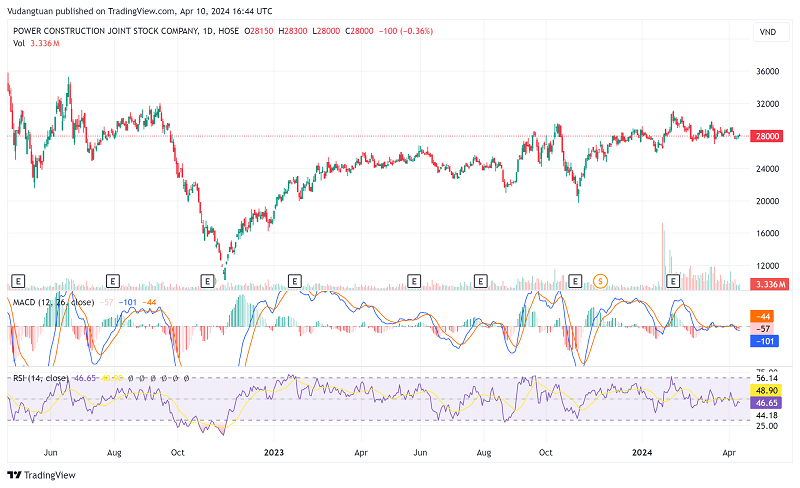Click the 2023 label on the time axis
The width and height of the screenshot is (800, 488).
274,452
